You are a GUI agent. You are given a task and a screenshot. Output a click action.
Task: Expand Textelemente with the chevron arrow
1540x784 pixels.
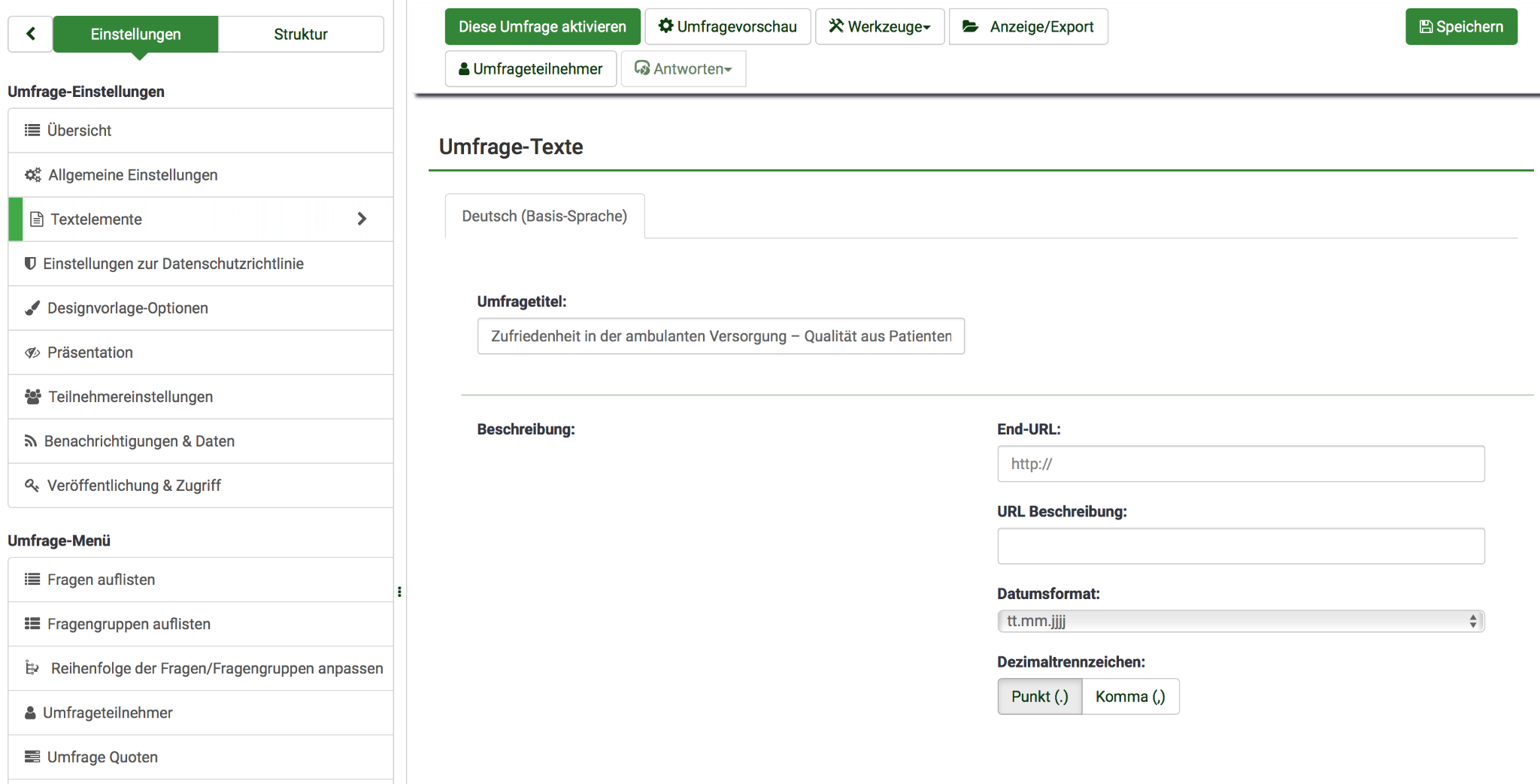pos(362,219)
